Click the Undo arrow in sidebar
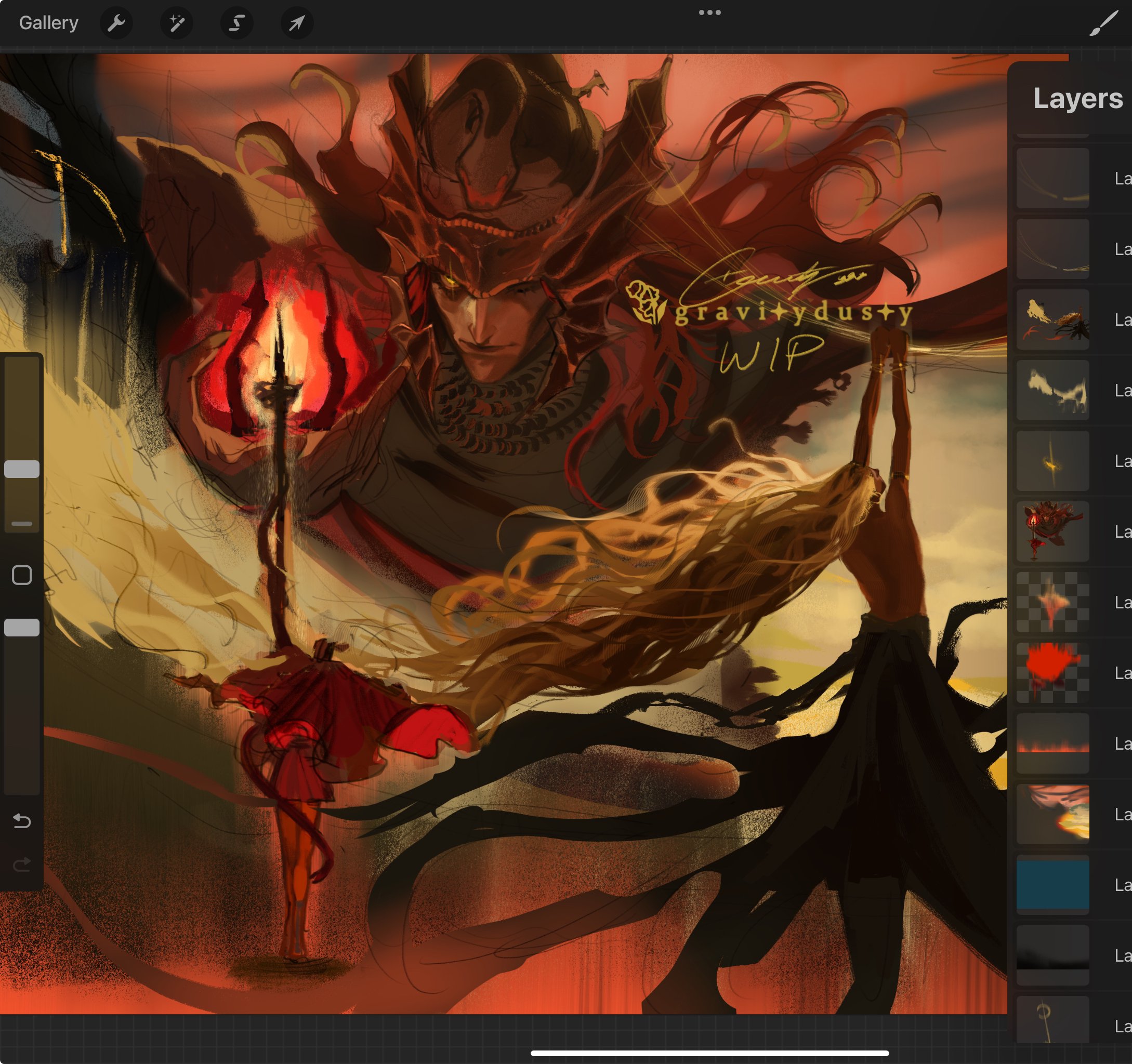 tap(22, 820)
